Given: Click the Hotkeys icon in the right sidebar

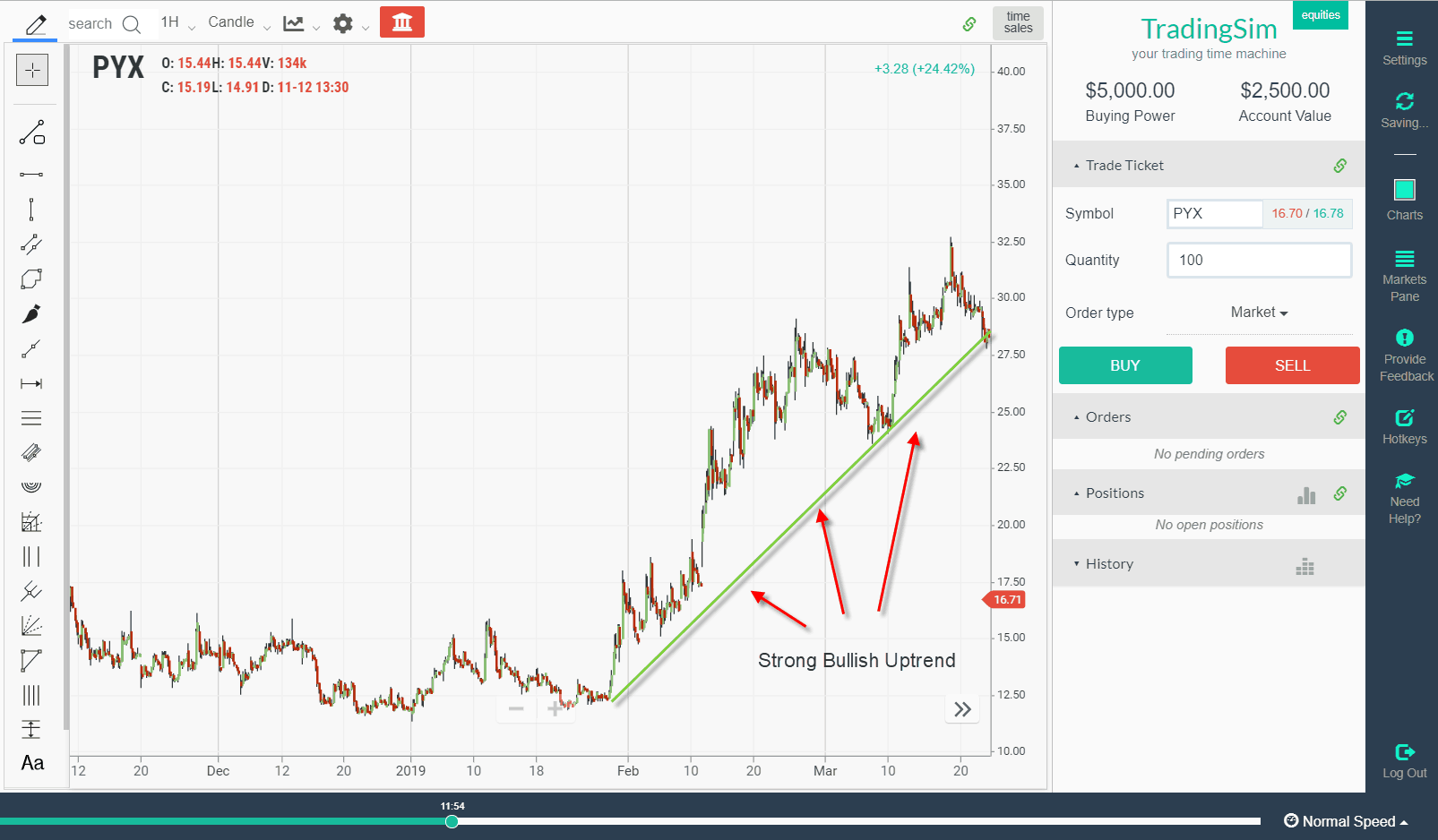Looking at the screenshot, I should [x=1403, y=423].
